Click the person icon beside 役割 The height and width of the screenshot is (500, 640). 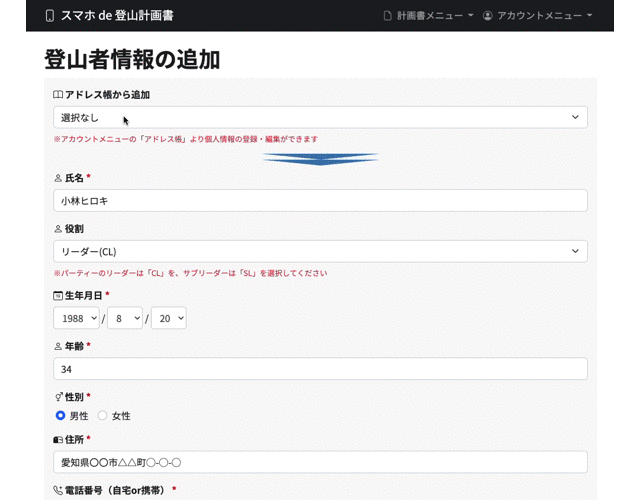point(58,229)
